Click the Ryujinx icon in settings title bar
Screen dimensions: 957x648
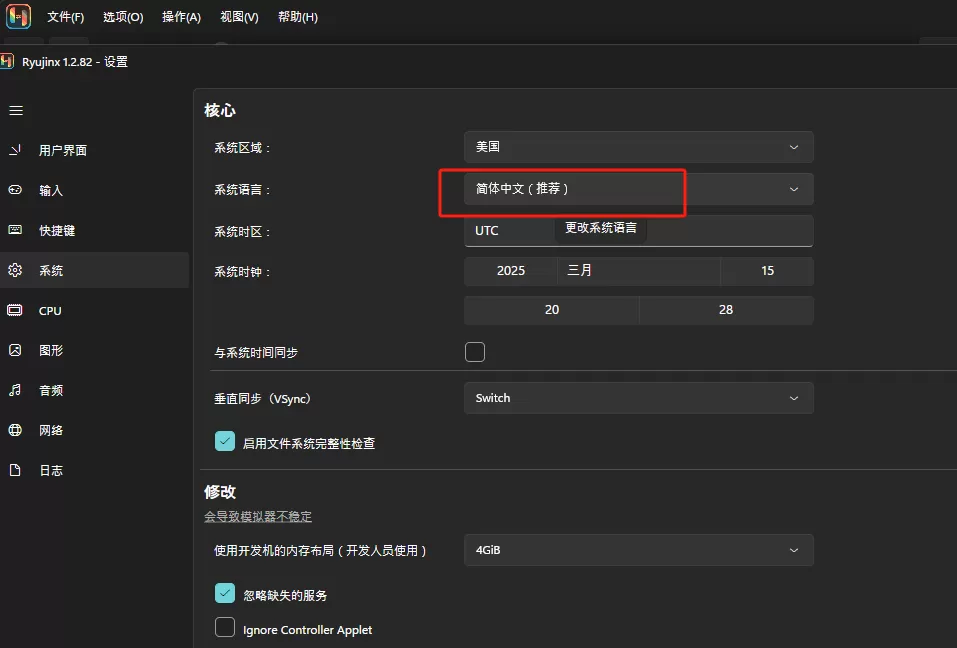coord(7,62)
